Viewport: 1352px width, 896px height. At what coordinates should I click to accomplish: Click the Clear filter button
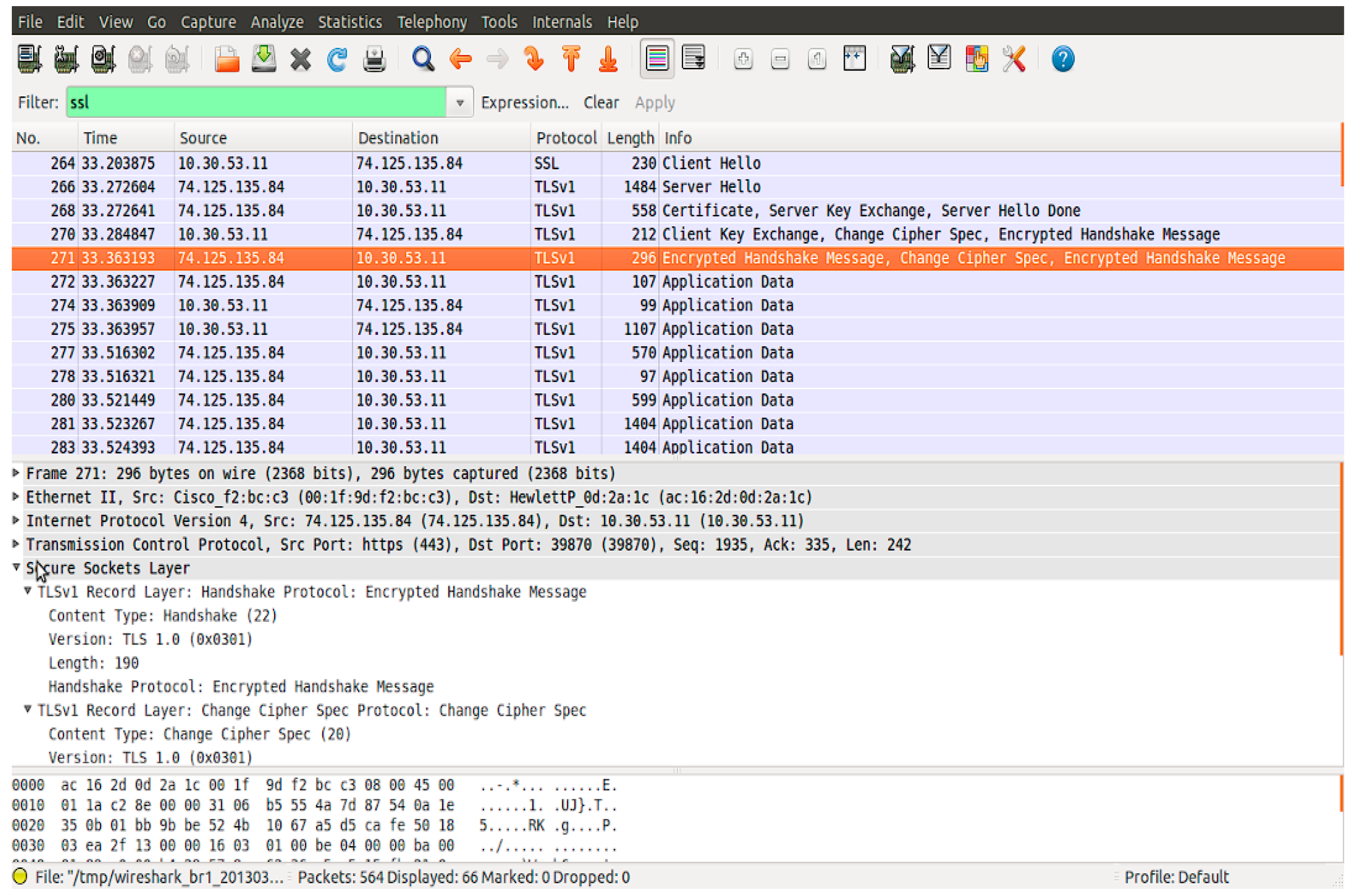coord(601,103)
